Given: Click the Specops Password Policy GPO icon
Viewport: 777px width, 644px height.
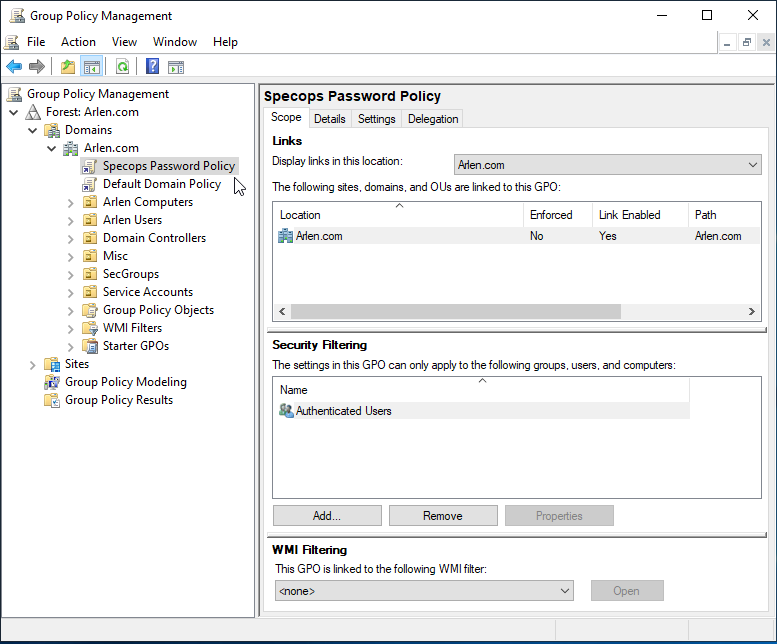Looking at the screenshot, I should tap(90, 166).
